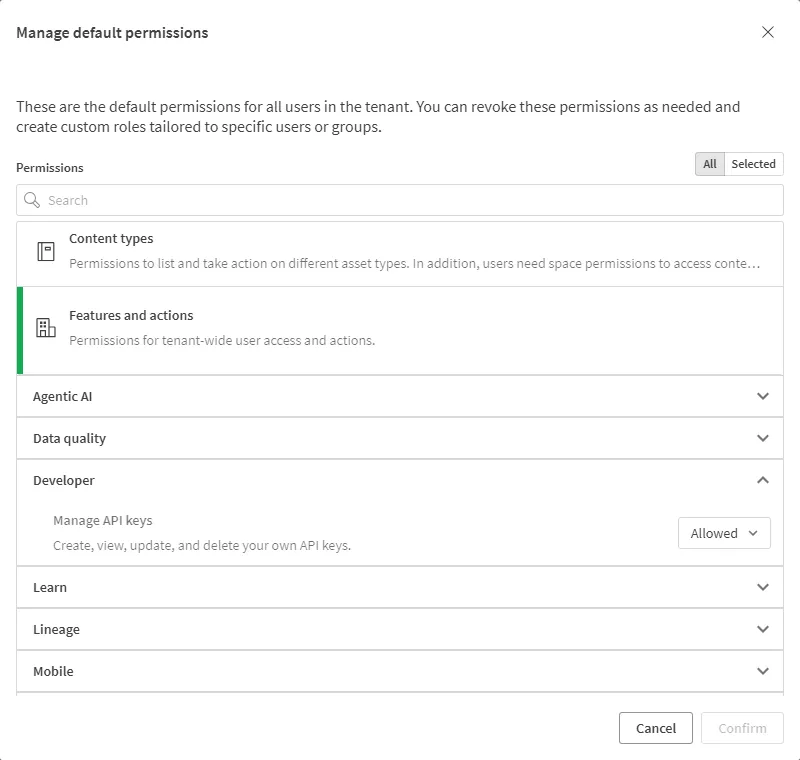The image size is (800, 760).
Task: Expand the Mobile section
Action: [399, 671]
